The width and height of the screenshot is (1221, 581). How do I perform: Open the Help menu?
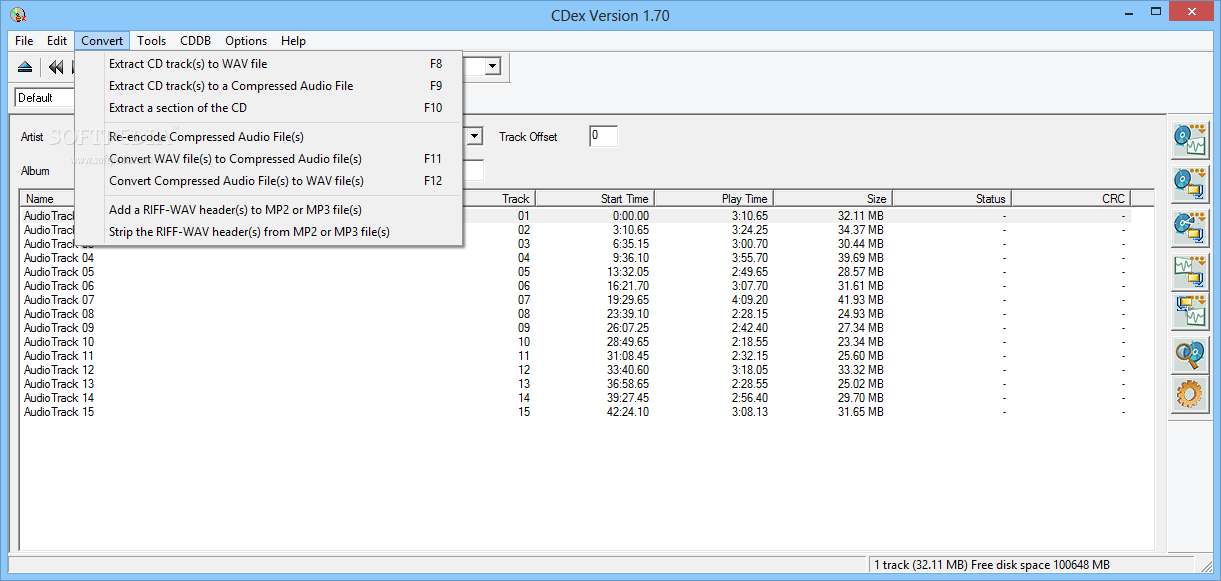[293, 41]
